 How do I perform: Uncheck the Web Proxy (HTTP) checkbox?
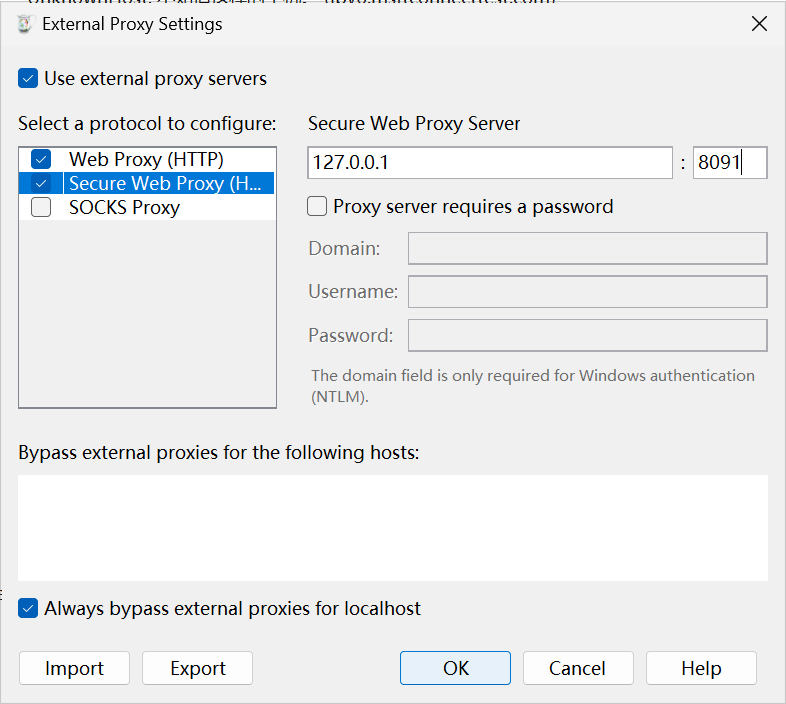(x=41, y=159)
